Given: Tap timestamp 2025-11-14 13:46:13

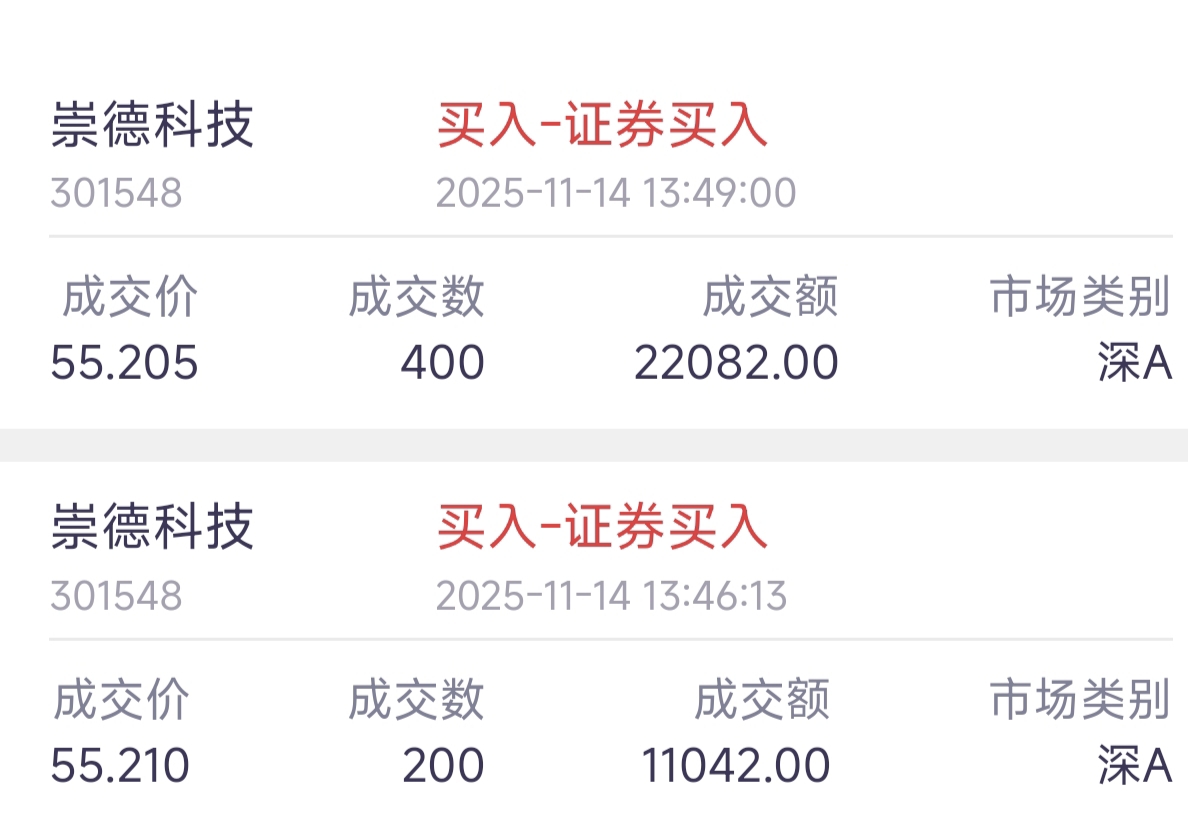Looking at the screenshot, I should [611, 596].
